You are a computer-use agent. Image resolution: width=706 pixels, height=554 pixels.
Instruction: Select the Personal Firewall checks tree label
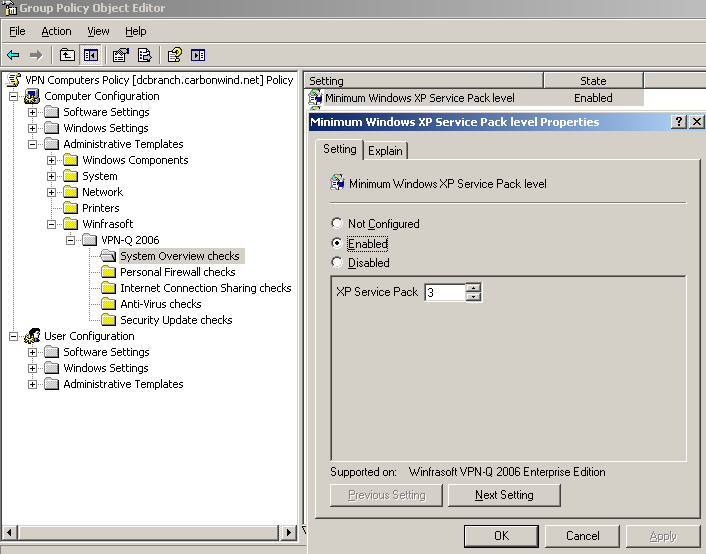click(178, 272)
